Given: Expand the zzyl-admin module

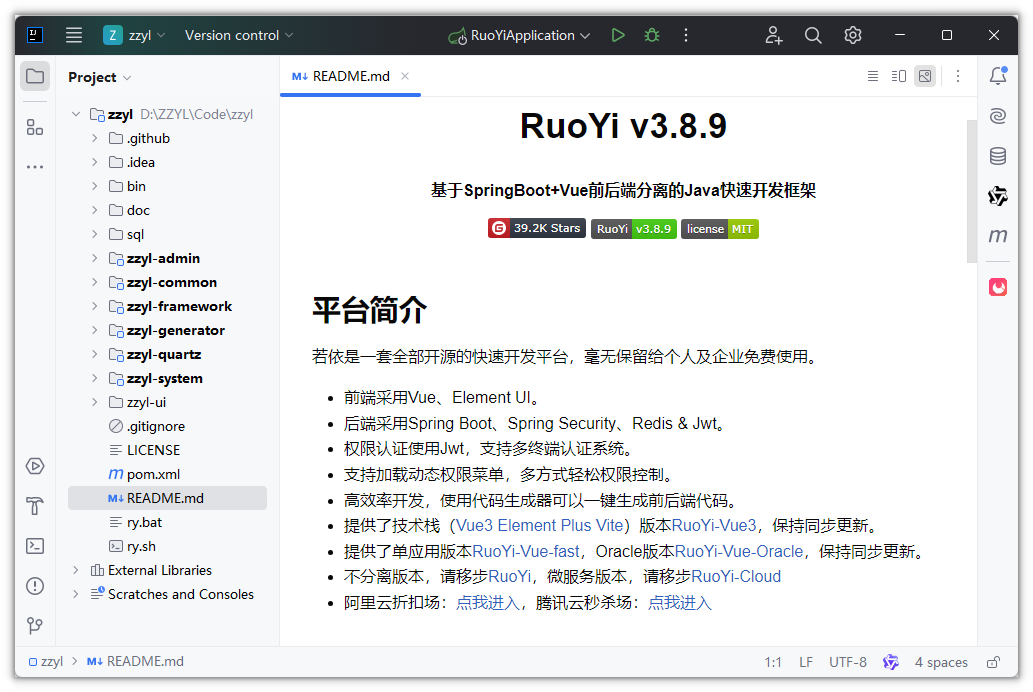Looking at the screenshot, I should 95,258.
